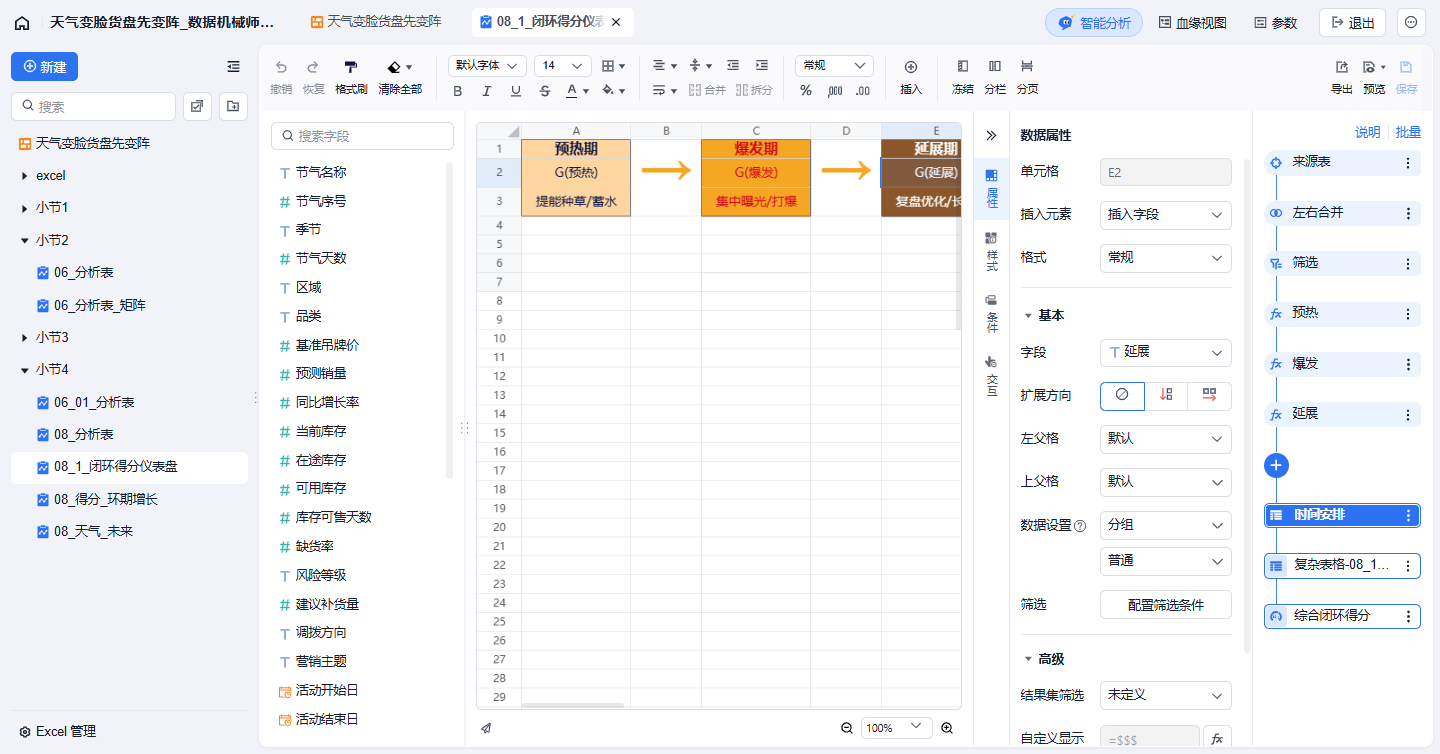Expand the excel tree node
1440x754 pixels.
pos(24,176)
